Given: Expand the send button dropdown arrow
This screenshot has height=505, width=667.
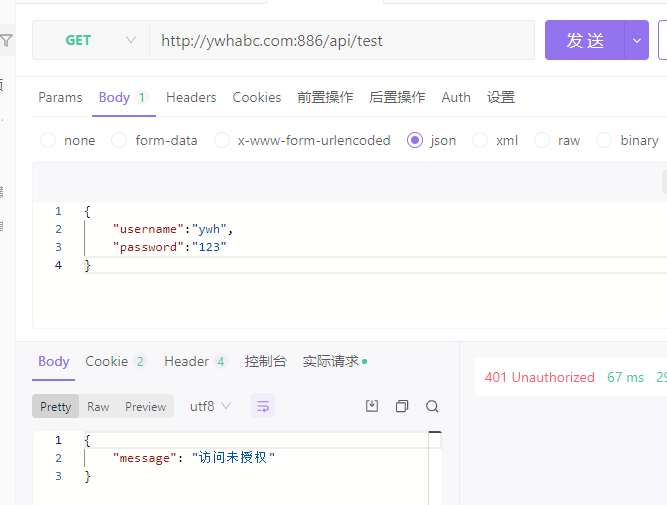Looking at the screenshot, I should point(636,40).
